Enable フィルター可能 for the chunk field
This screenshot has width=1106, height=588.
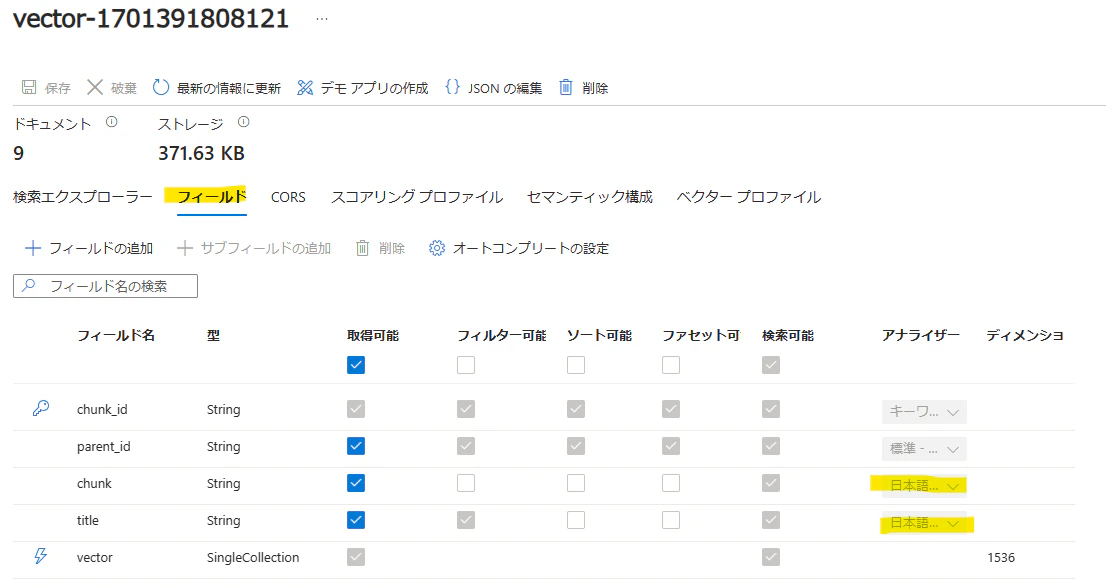[x=466, y=483]
